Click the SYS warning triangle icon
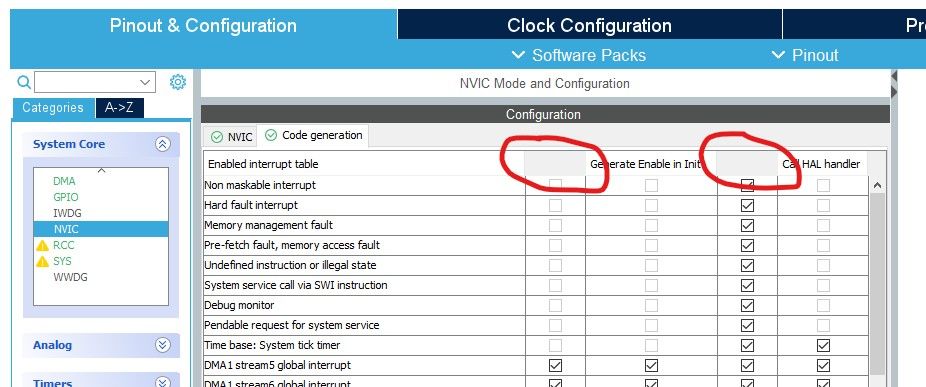This screenshot has height=387, width=926. 43,261
